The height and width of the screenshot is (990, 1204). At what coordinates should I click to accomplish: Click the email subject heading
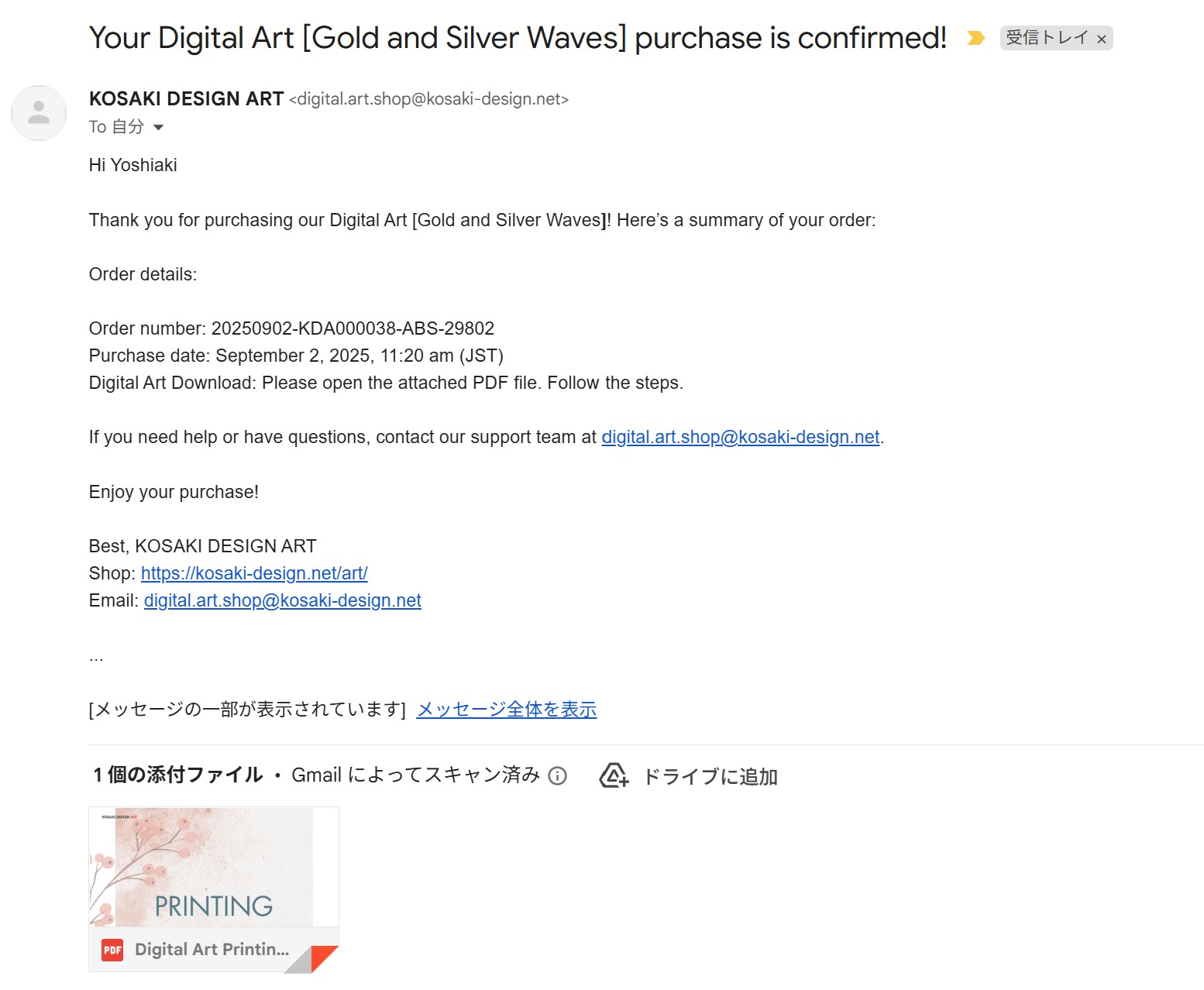point(518,38)
